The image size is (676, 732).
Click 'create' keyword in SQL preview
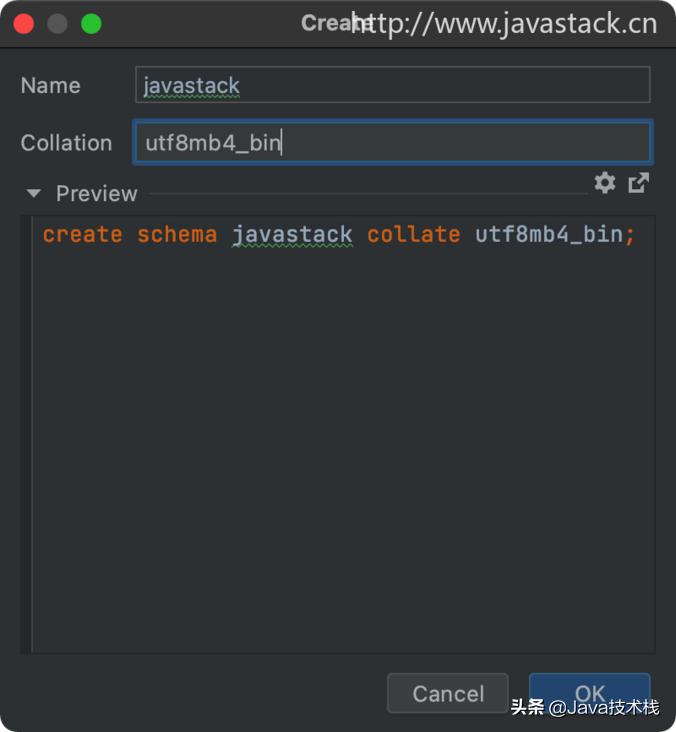tap(83, 234)
